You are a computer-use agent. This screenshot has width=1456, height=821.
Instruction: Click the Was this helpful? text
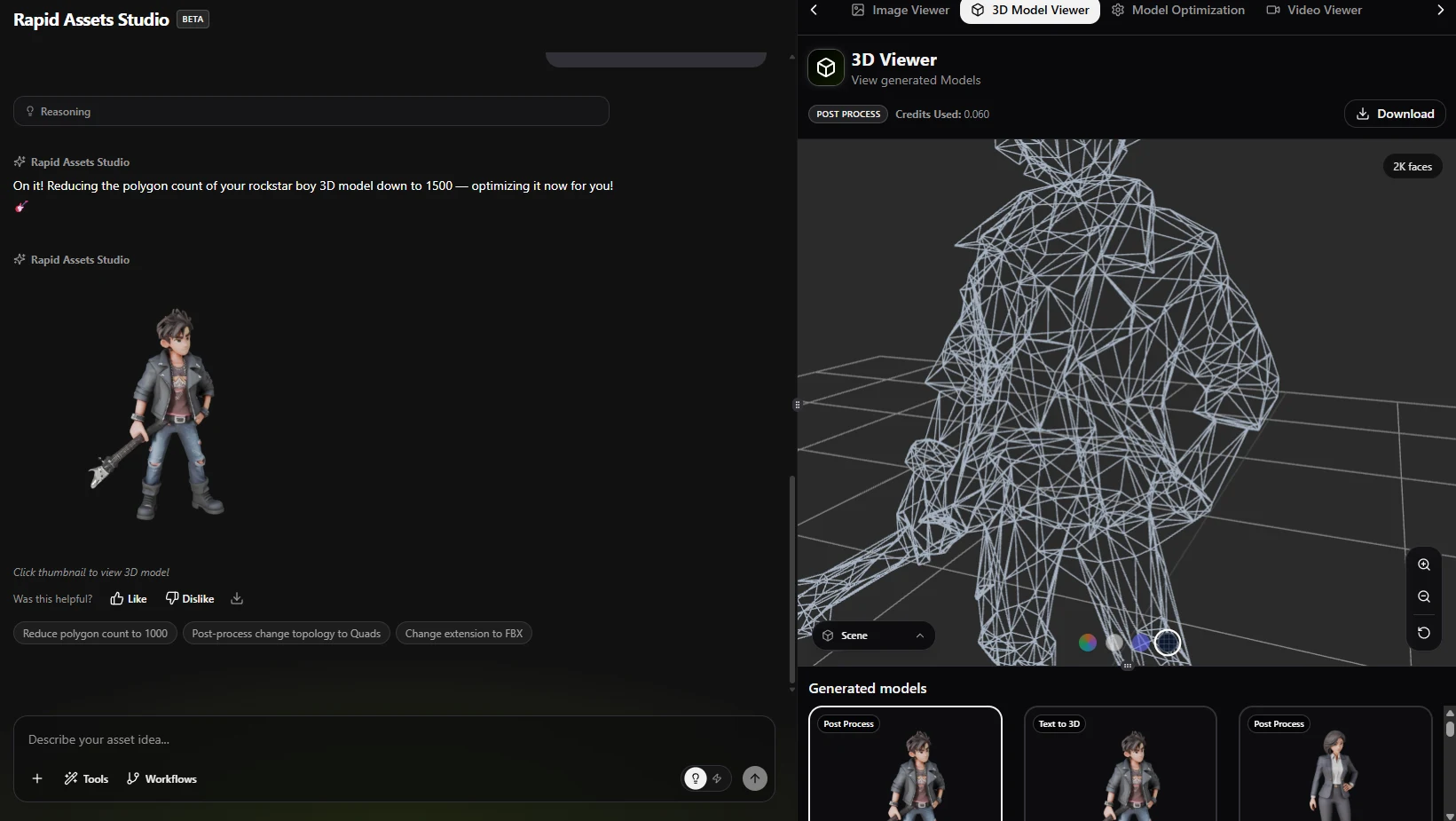coord(53,599)
